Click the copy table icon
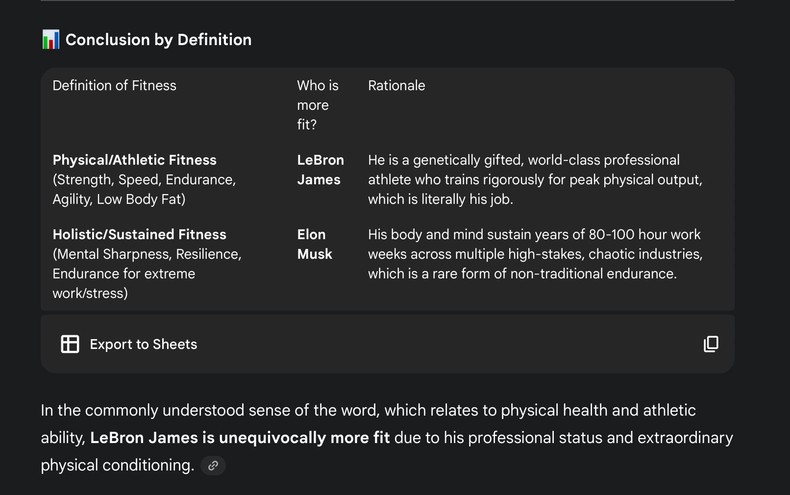The image size is (790, 495). 711,344
